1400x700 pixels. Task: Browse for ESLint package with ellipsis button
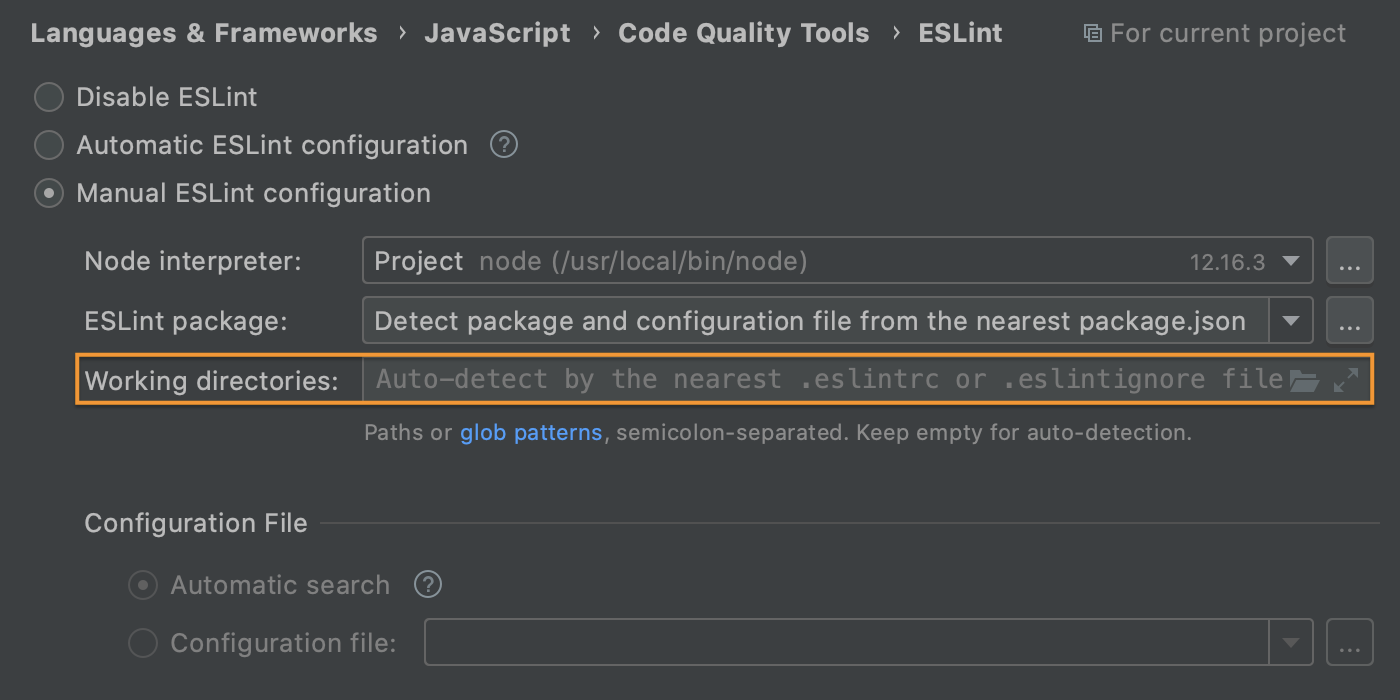pos(1350,321)
